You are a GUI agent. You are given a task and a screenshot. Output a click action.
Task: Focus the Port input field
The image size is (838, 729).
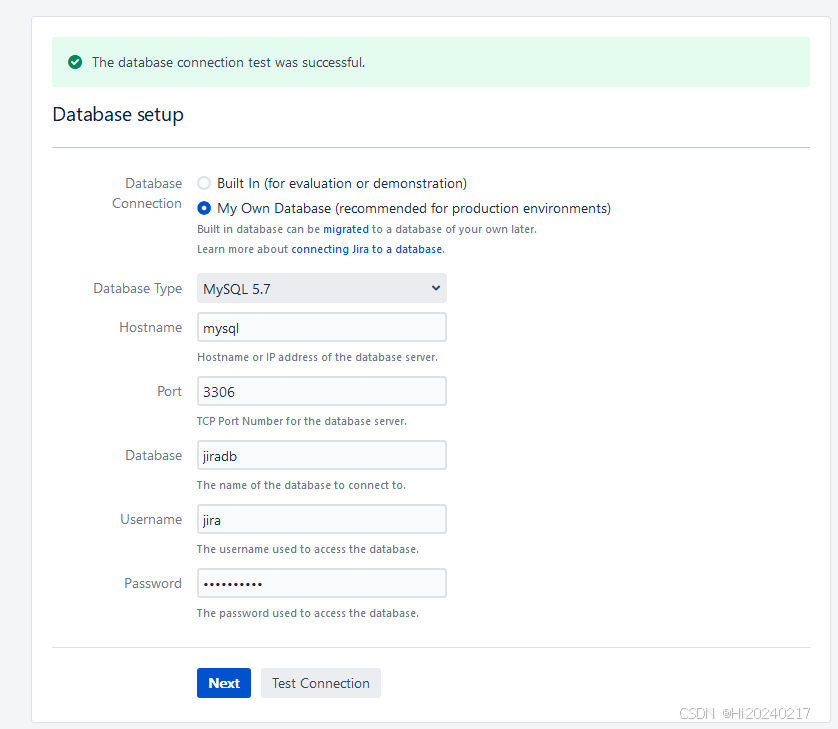(322, 391)
